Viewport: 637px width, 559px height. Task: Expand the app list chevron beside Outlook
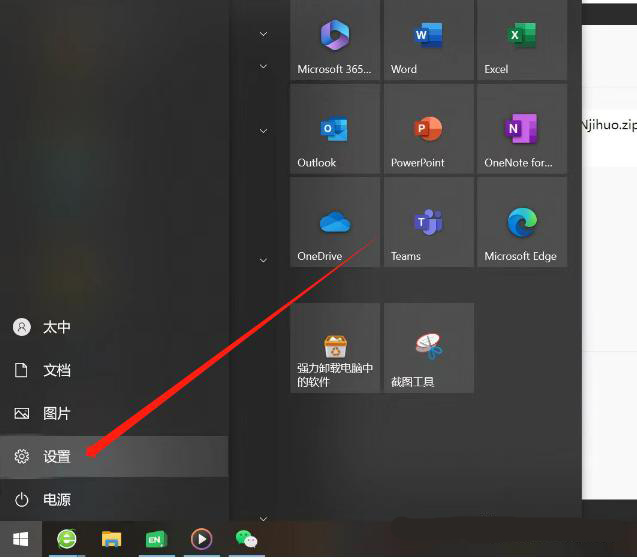[263, 131]
